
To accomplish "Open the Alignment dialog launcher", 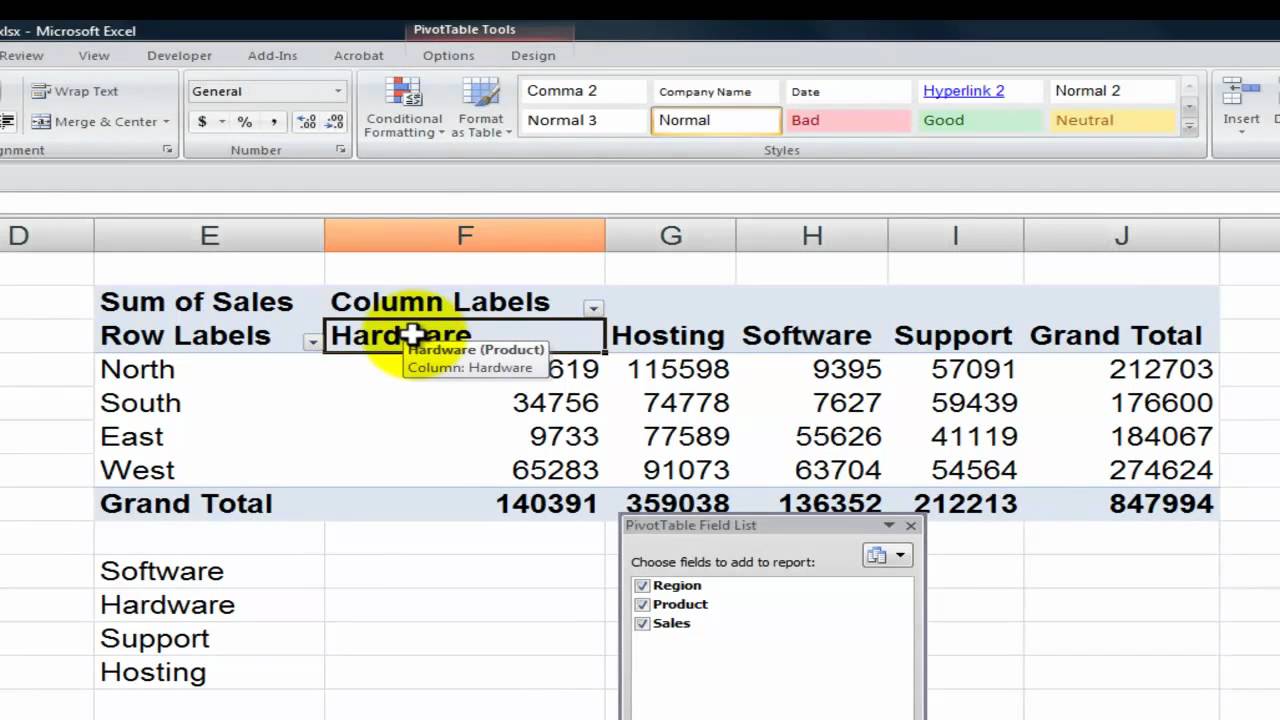I will pyautogui.click(x=167, y=150).
